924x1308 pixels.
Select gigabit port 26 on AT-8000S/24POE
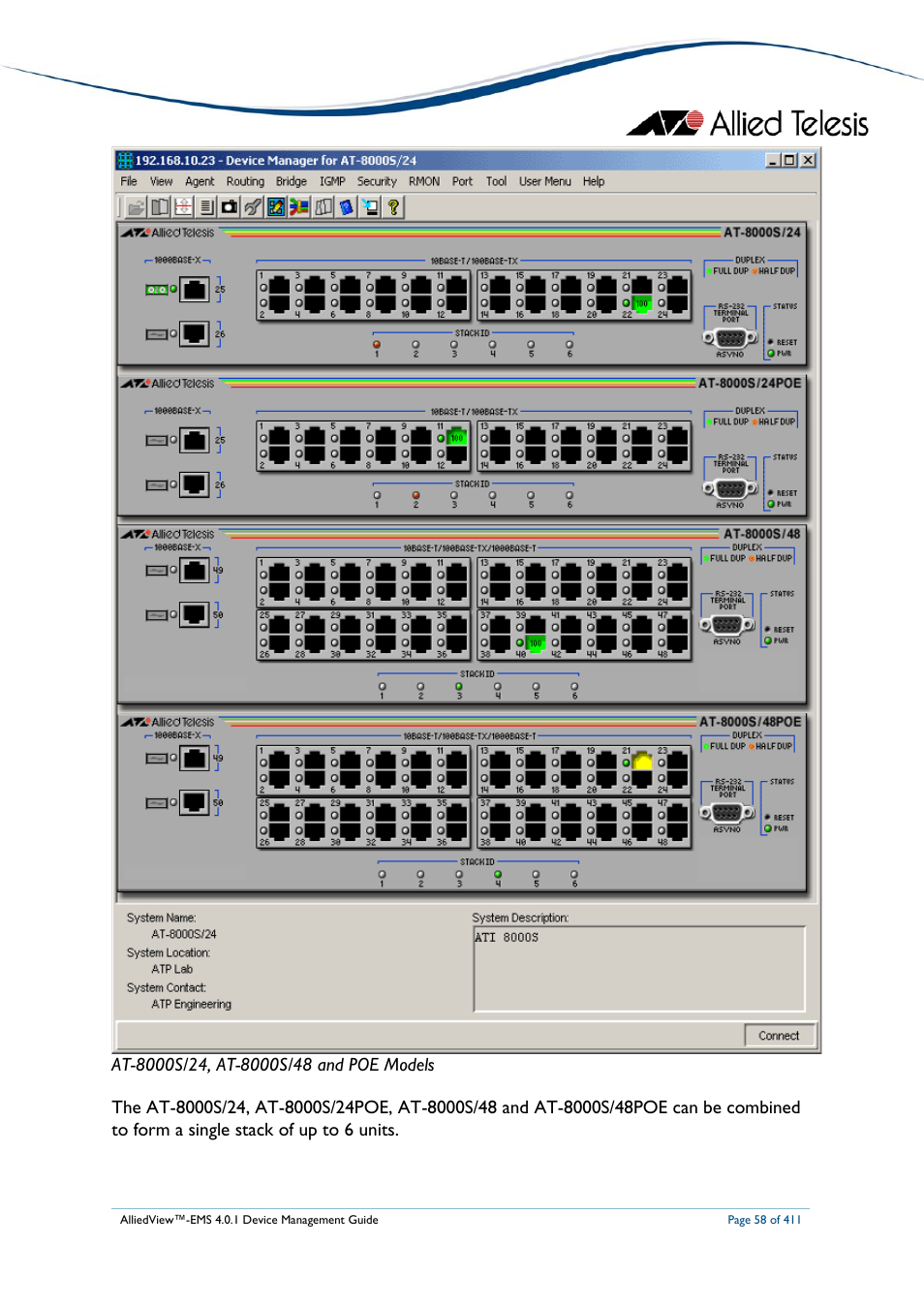195,484
